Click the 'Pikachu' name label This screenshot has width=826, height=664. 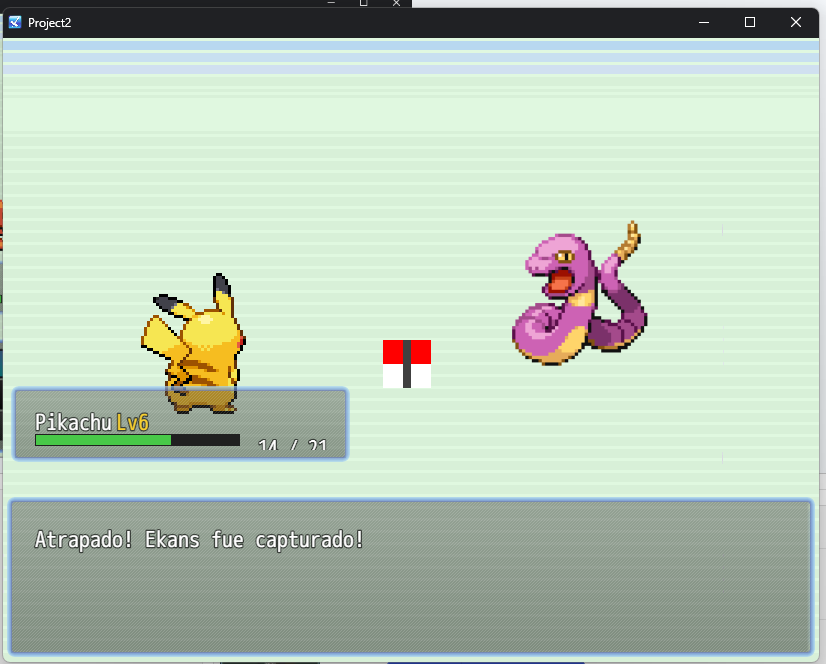(x=73, y=422)
